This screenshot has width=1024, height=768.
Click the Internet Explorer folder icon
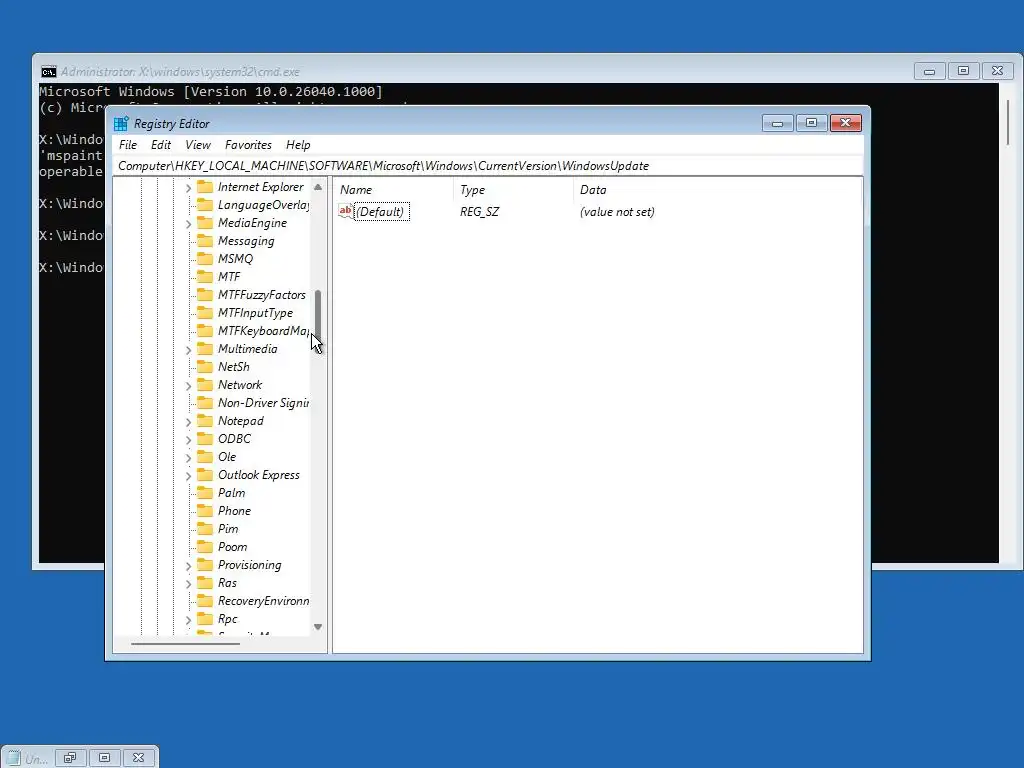[205, 187]
